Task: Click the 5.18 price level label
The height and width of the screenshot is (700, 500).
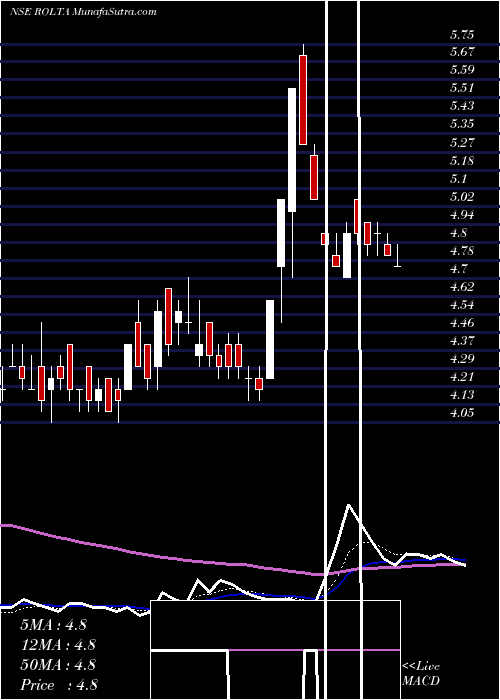Action: [462, 160]
